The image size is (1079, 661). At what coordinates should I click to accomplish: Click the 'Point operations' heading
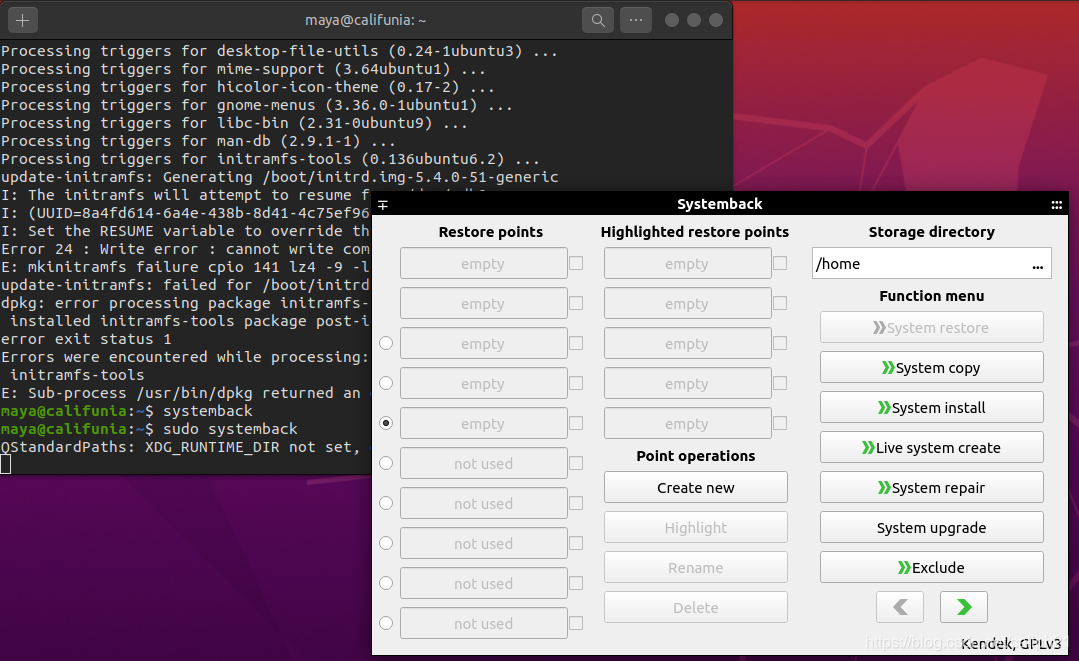click(x=696, y=455)
